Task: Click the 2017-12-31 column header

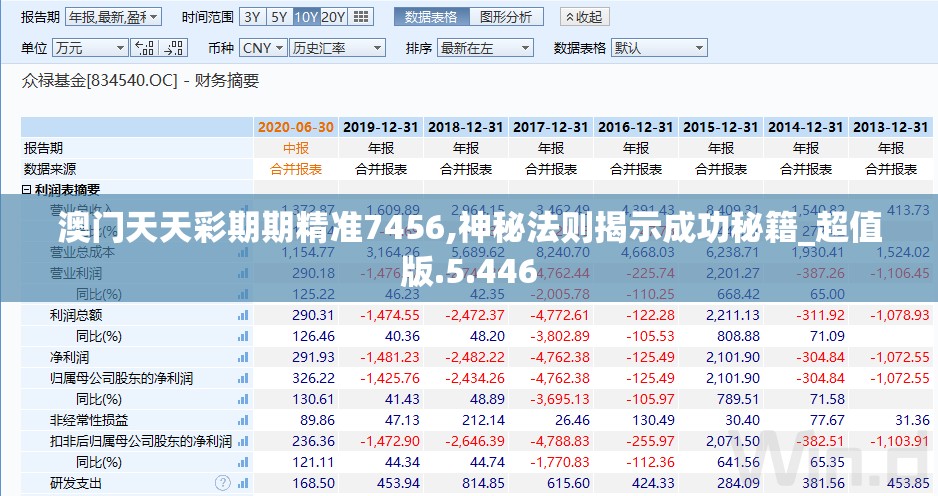Action: coord(550,127)
